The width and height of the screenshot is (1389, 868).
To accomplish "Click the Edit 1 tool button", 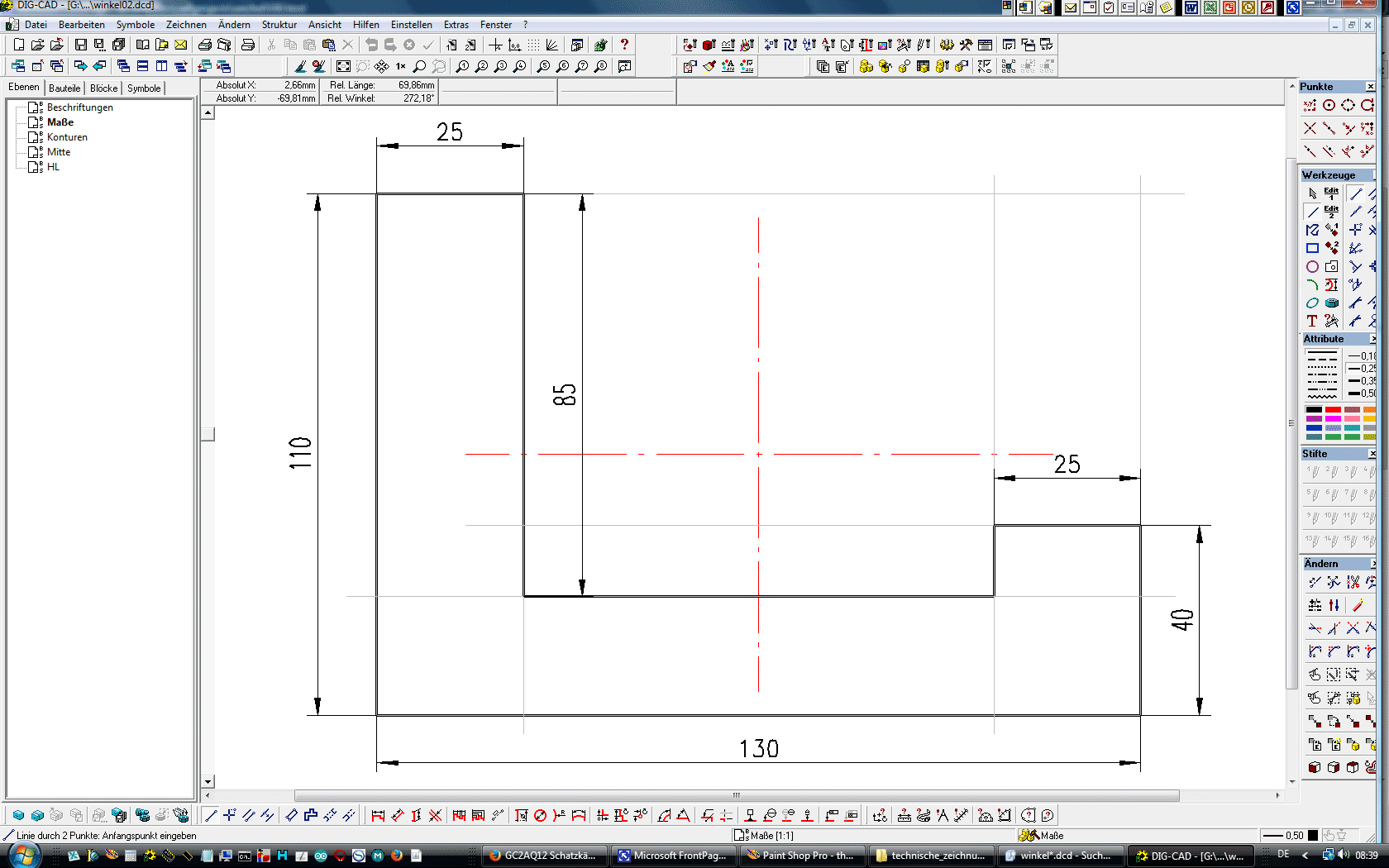I will click(x=1331, y=193).
